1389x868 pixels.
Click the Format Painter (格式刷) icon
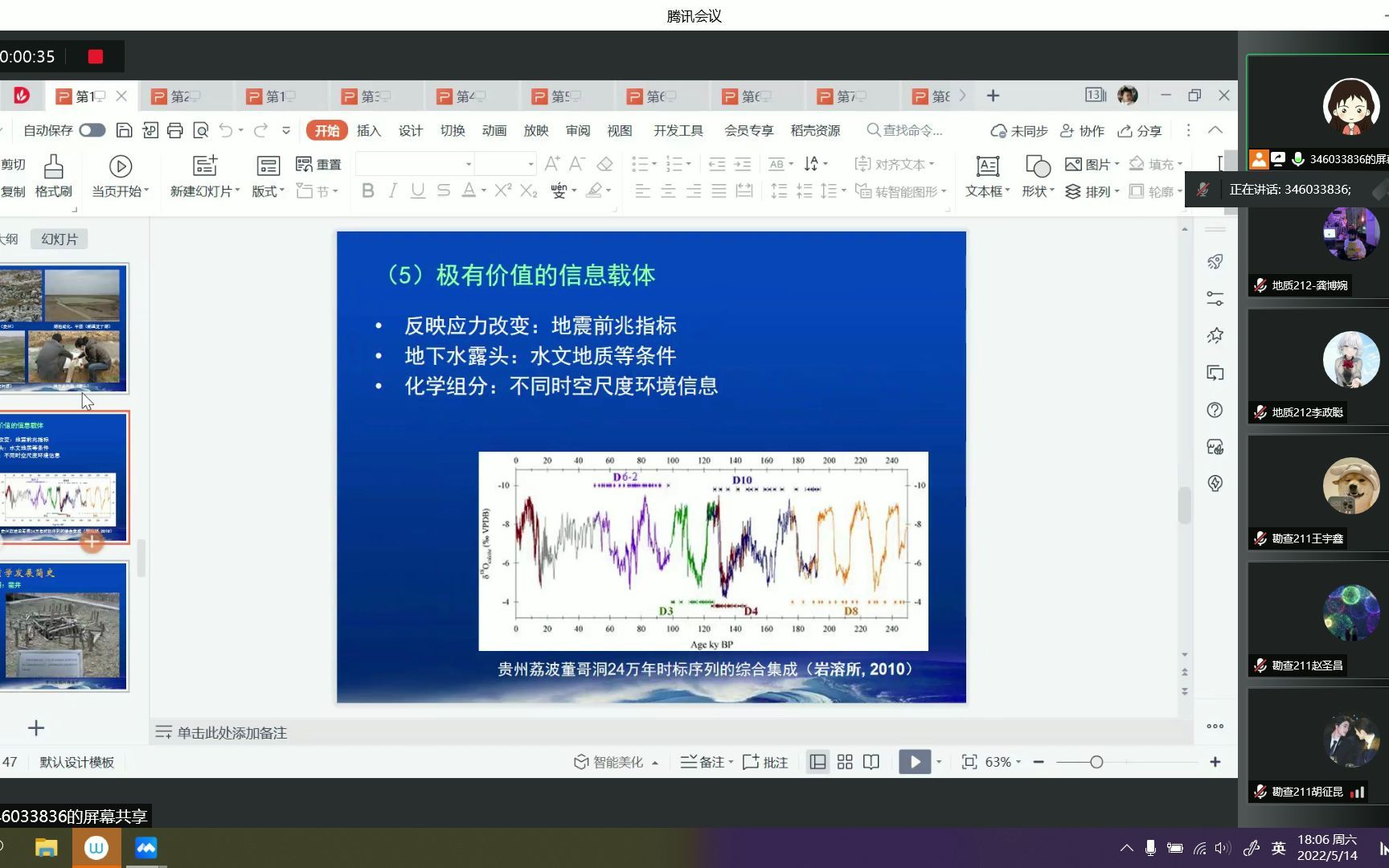[53, 166]
